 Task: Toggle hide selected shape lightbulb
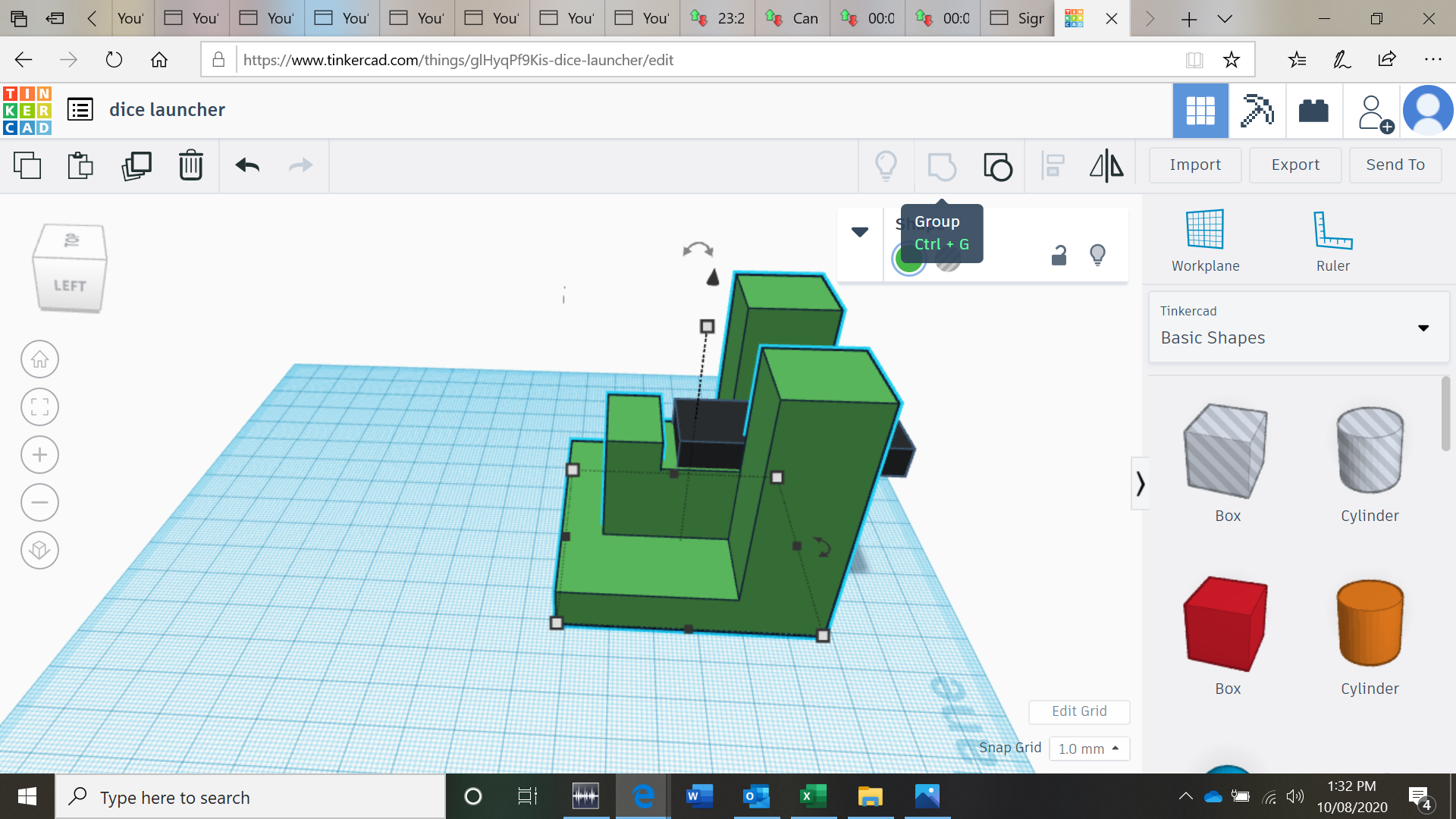pos(1097,255)
